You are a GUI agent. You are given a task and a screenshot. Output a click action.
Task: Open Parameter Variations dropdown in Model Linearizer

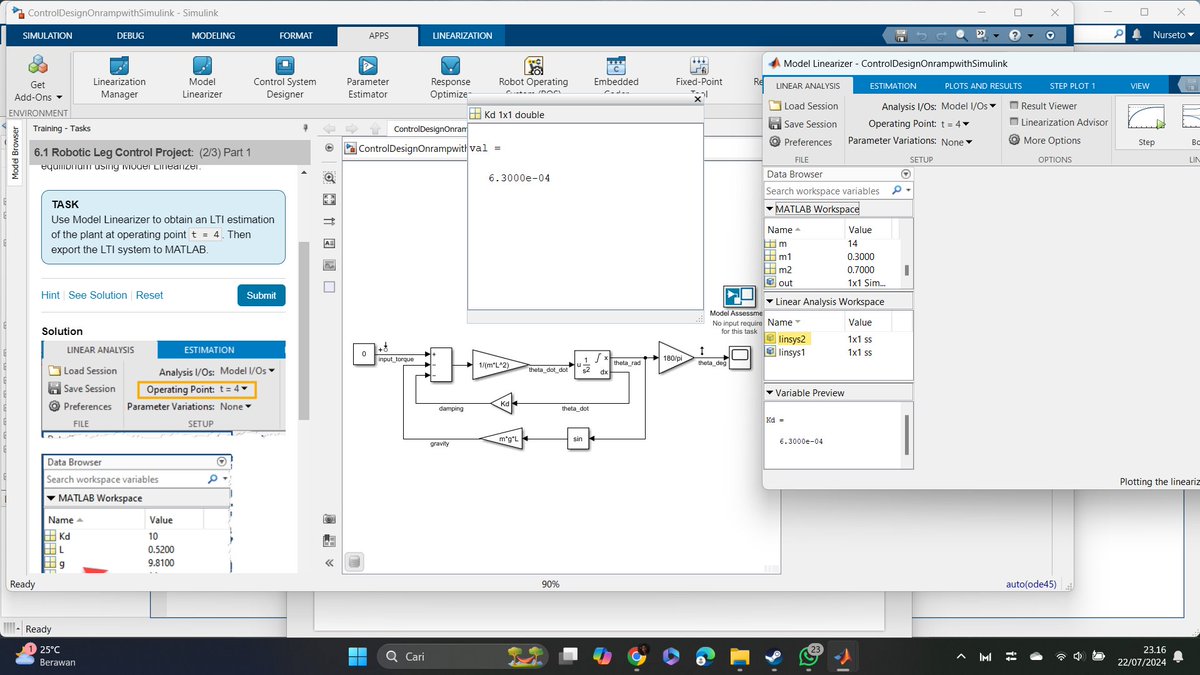tap(957, 142)
